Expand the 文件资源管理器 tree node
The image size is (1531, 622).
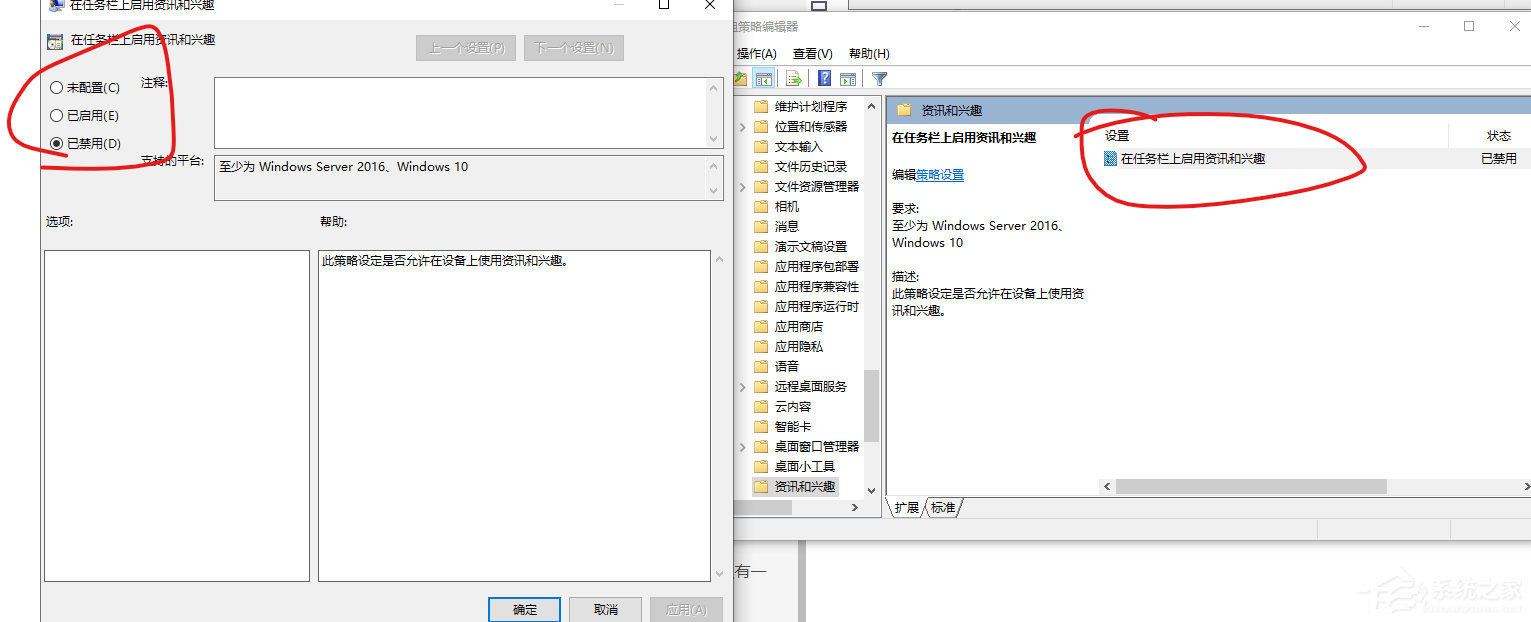pyautogui.click(x=741, y=186)
